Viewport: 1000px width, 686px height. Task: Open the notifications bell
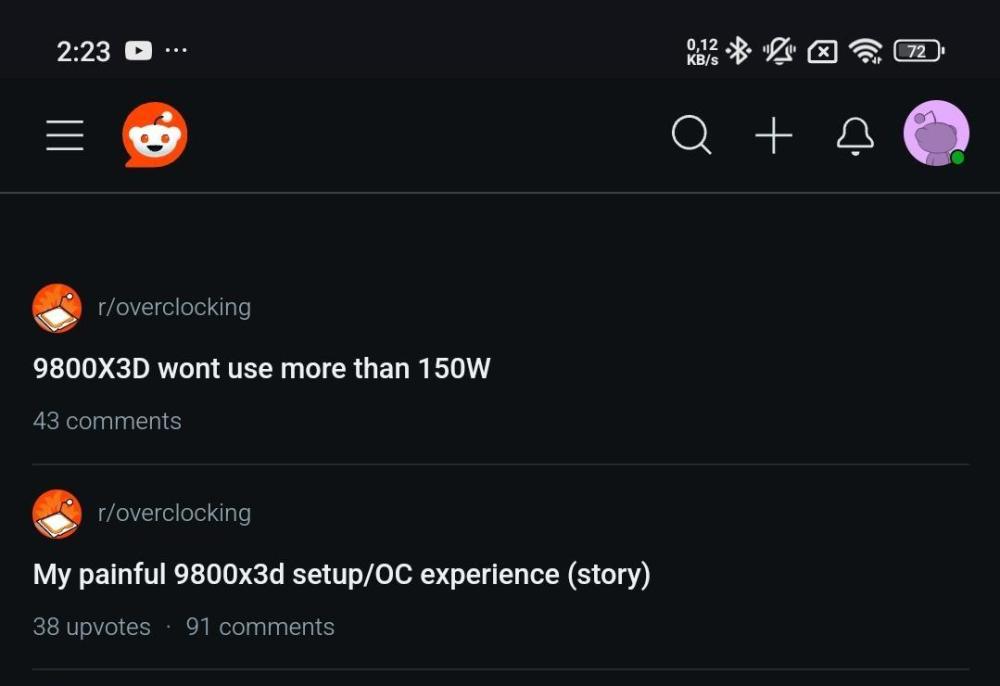[x=855, y=134]
